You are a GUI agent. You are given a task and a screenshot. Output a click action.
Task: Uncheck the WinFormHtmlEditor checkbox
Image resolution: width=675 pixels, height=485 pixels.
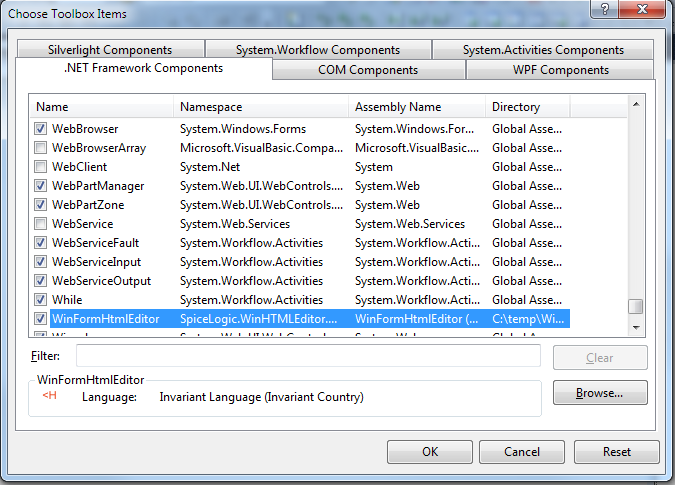point(41,319)
